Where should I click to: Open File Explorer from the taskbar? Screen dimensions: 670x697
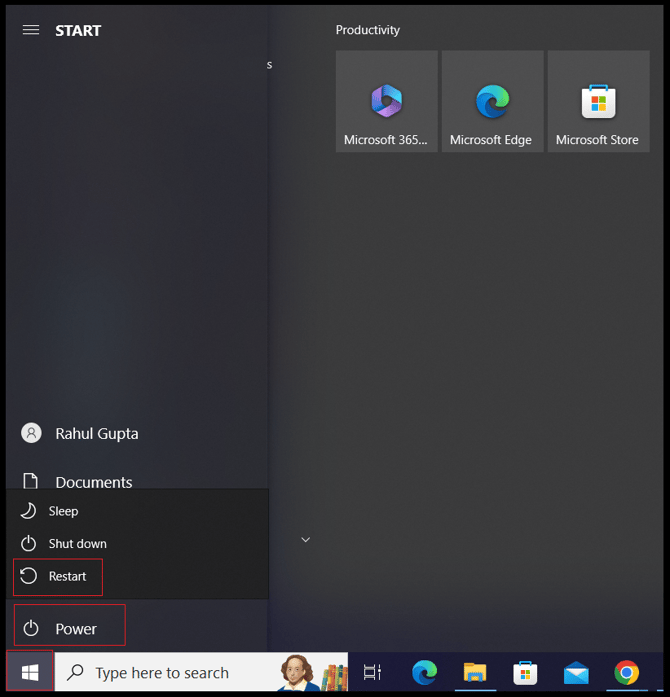[475, 673]
